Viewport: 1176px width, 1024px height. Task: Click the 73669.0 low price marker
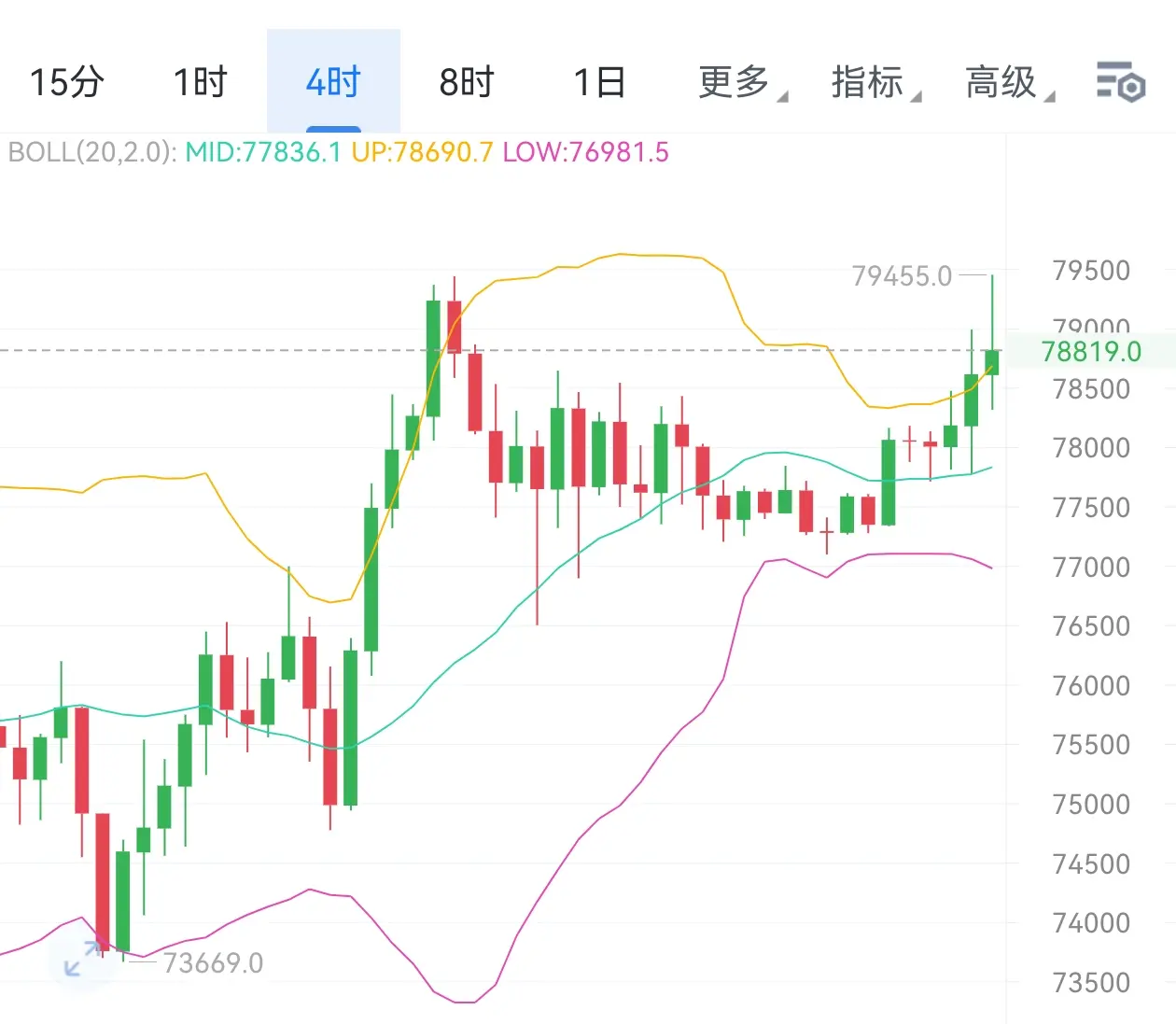pyautogui.click(x=213, y=962)
